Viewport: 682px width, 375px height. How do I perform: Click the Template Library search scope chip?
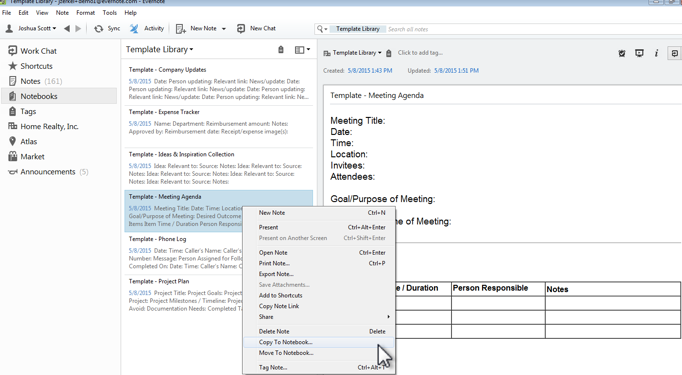pyautogui.click(x=358, y=29)
